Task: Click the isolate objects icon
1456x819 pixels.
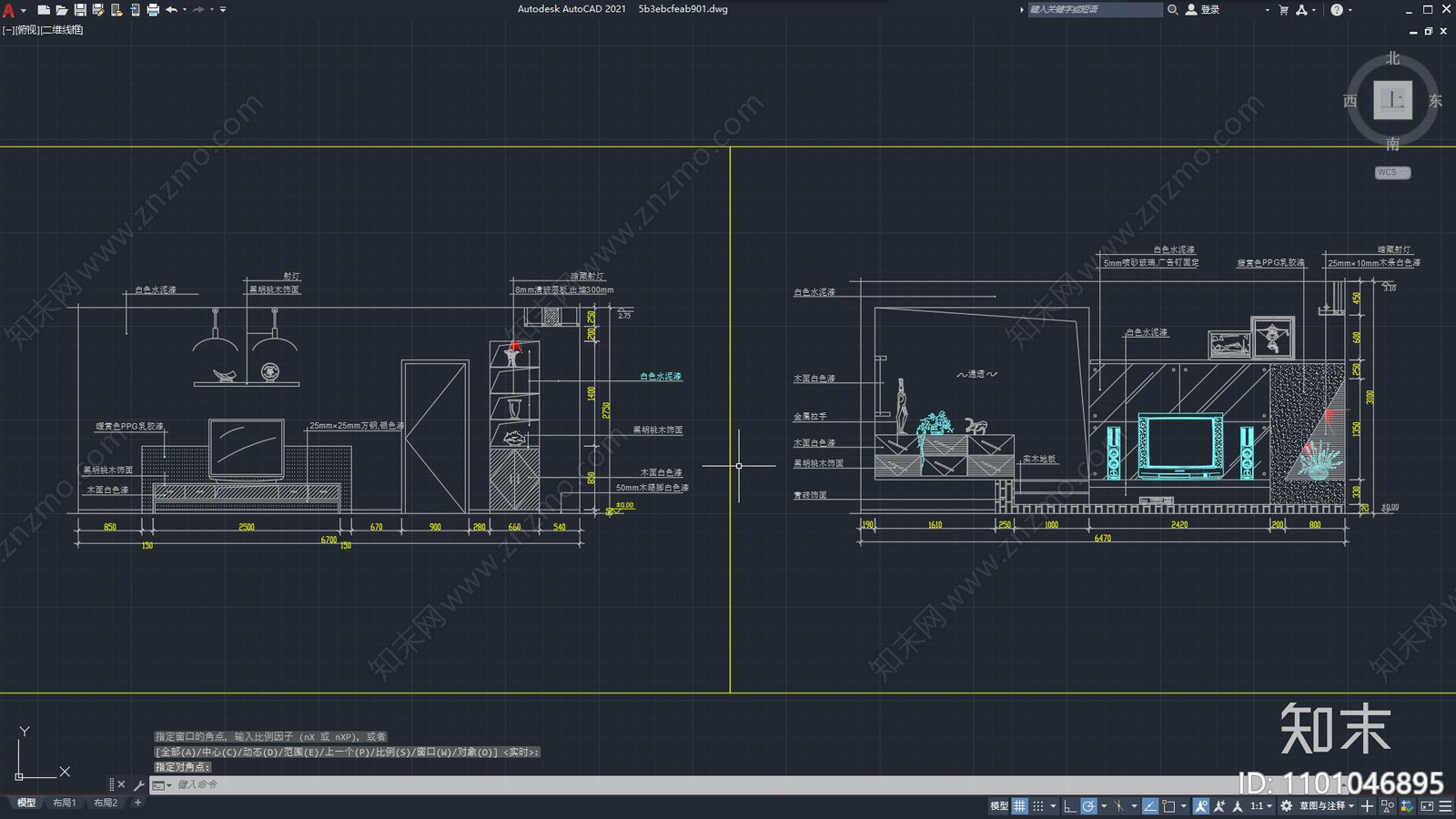Action: (1388, 805)
